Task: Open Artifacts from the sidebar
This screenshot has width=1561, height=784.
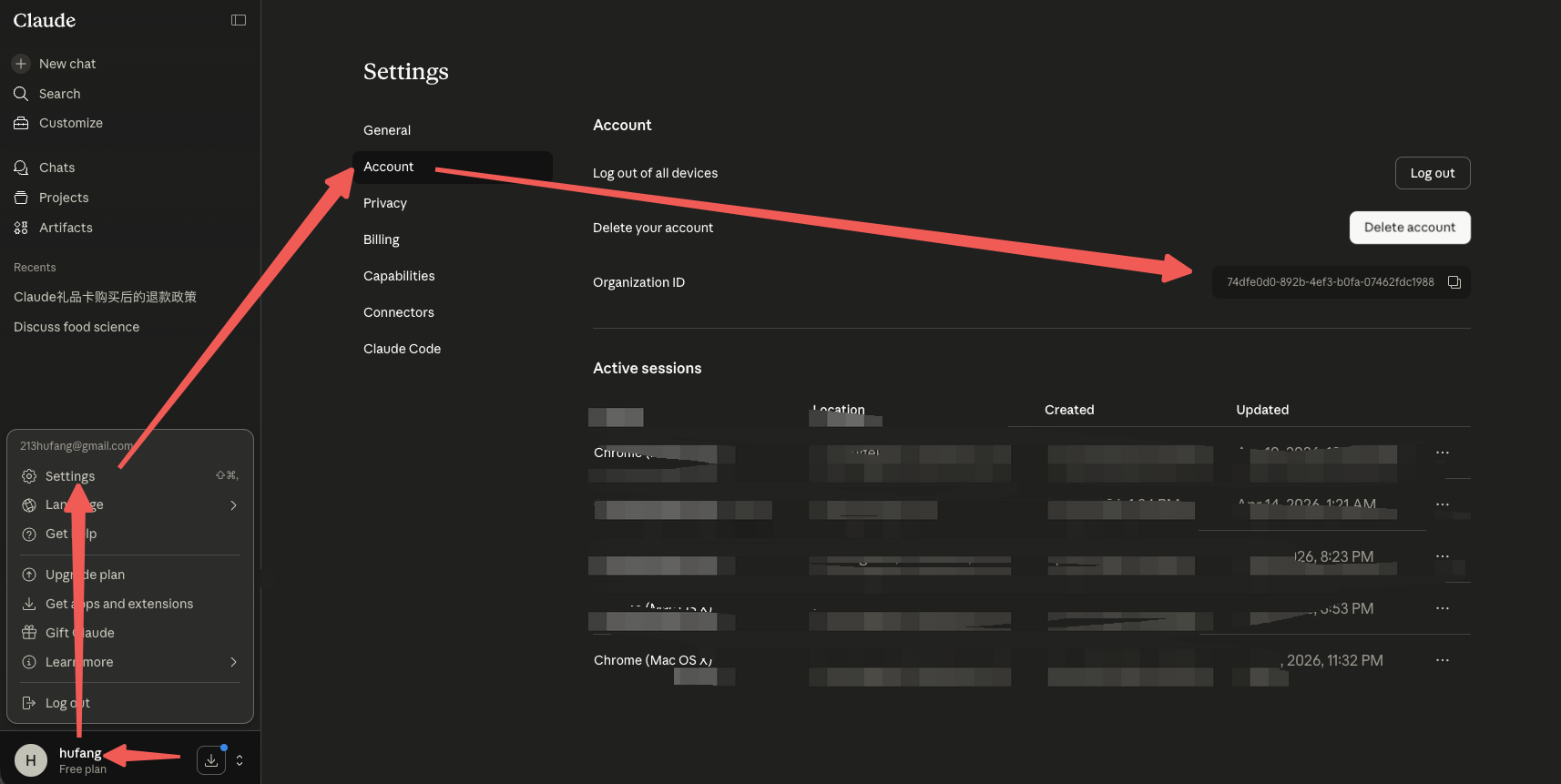Action: coord(66,228)
